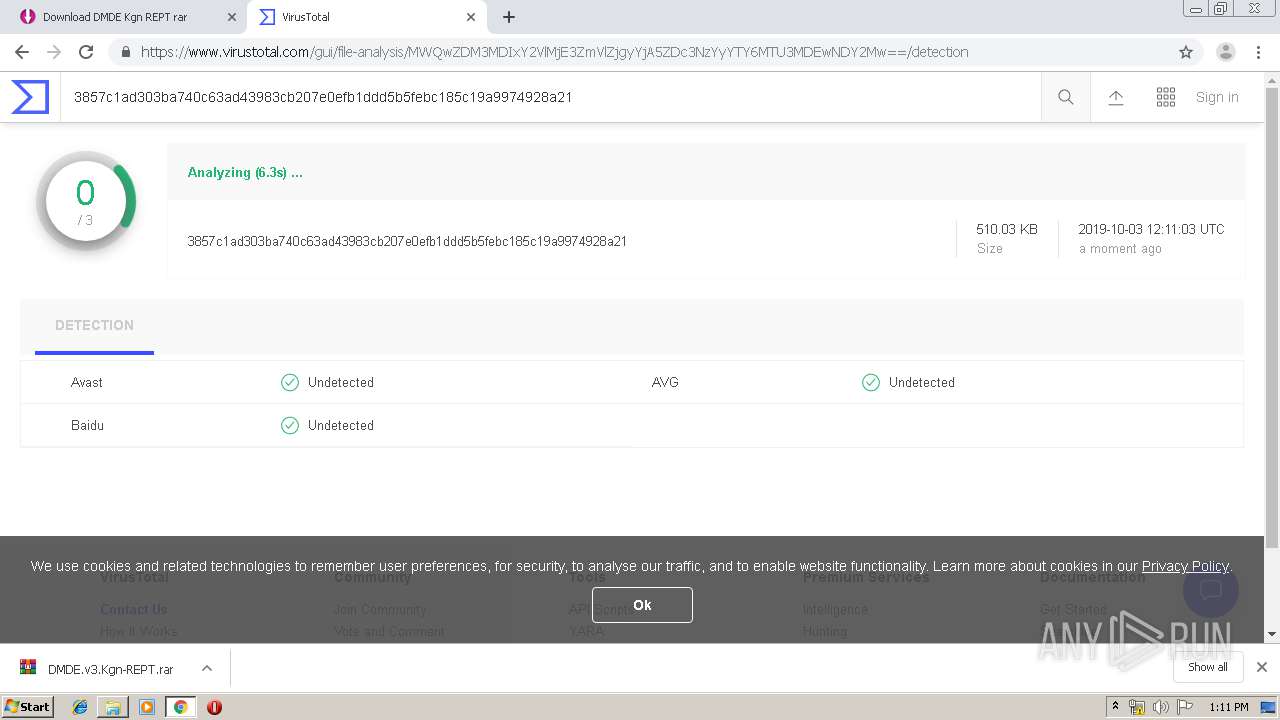This screenshot has height=720, width=1280.
Task: Click the 510.03 KB size value
Action: tap(1007, 229)
